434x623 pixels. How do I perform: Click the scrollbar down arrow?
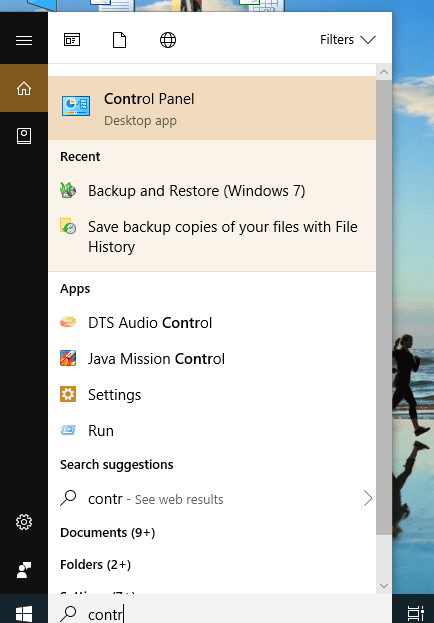(x=384, y=586)
